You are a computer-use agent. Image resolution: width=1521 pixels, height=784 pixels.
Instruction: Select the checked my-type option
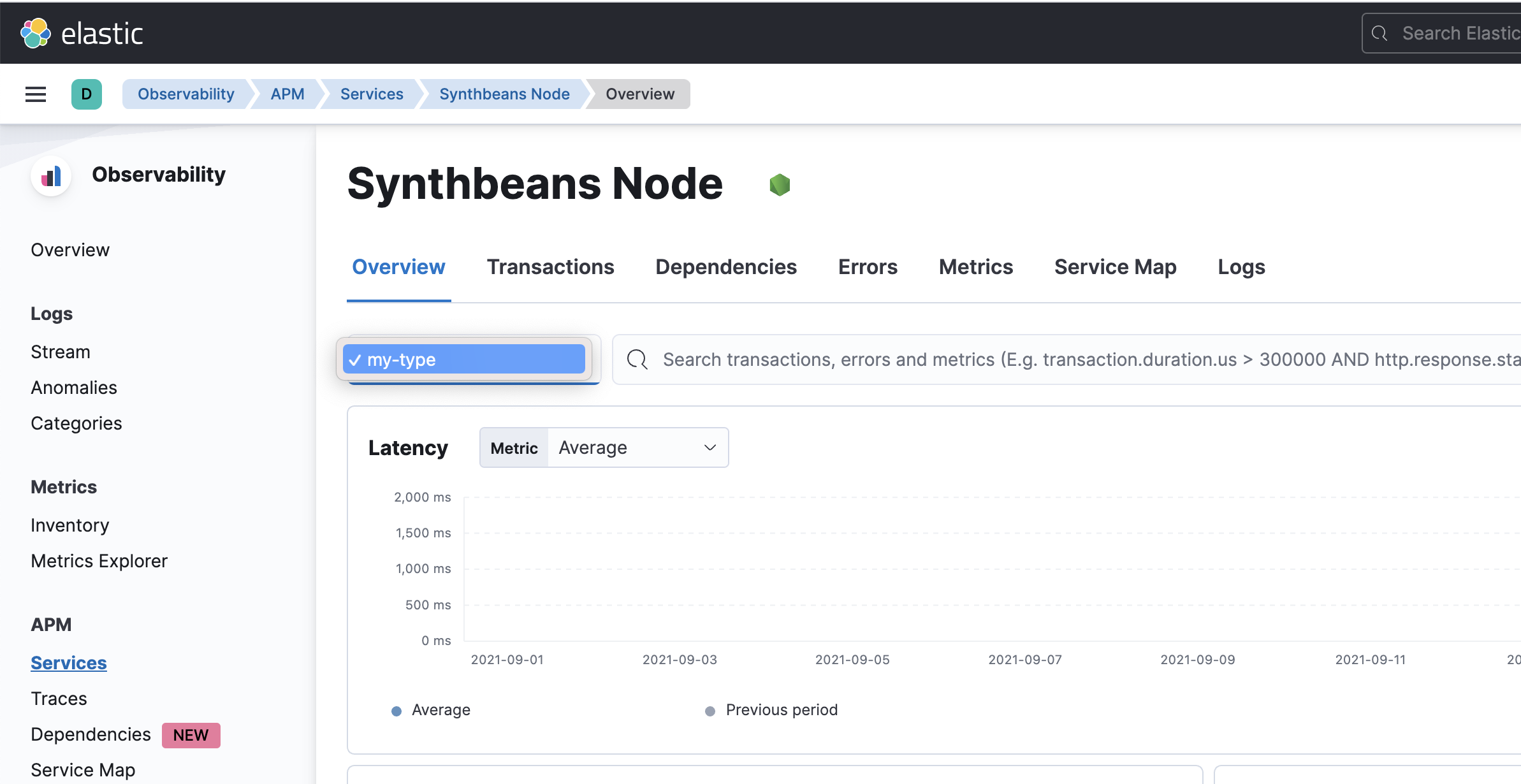464,359
